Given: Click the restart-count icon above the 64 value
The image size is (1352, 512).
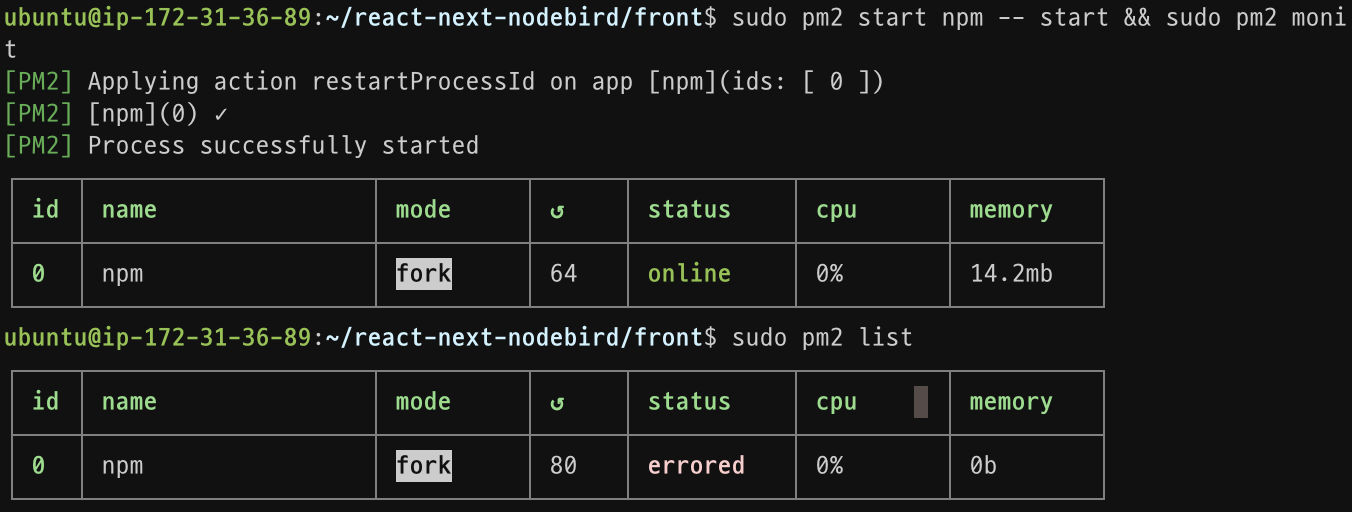Looking at the screenshot, I should pos(557,211).
